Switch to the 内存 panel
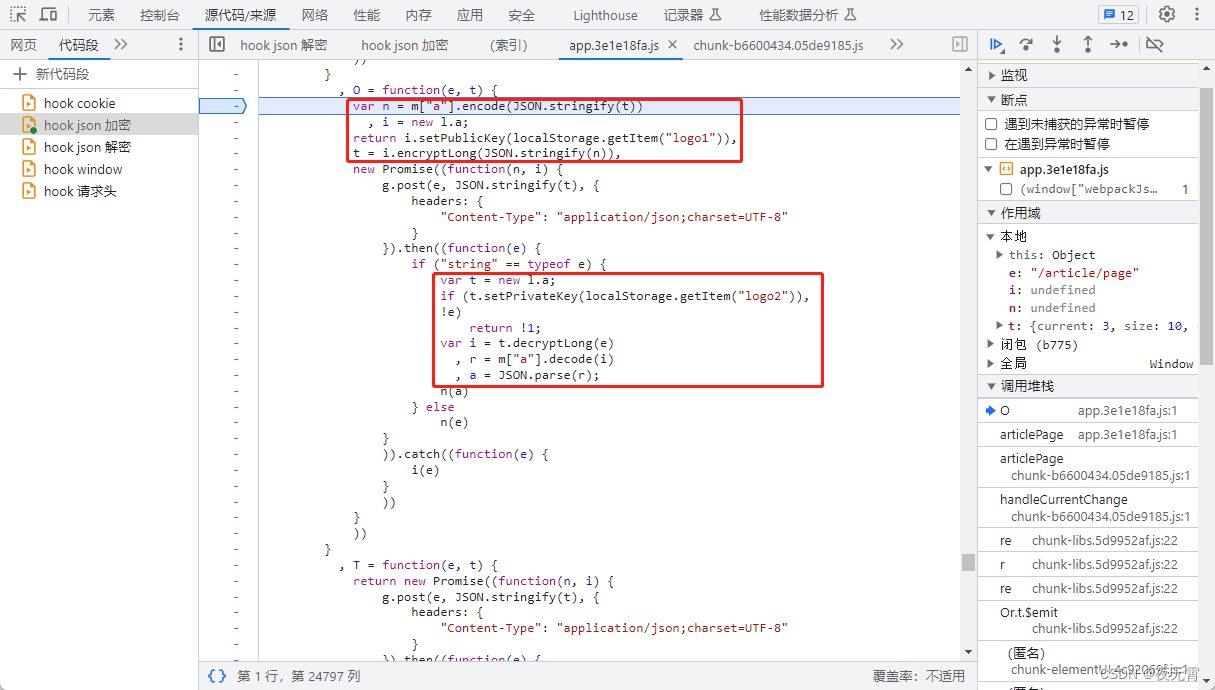 pos(419,15)
